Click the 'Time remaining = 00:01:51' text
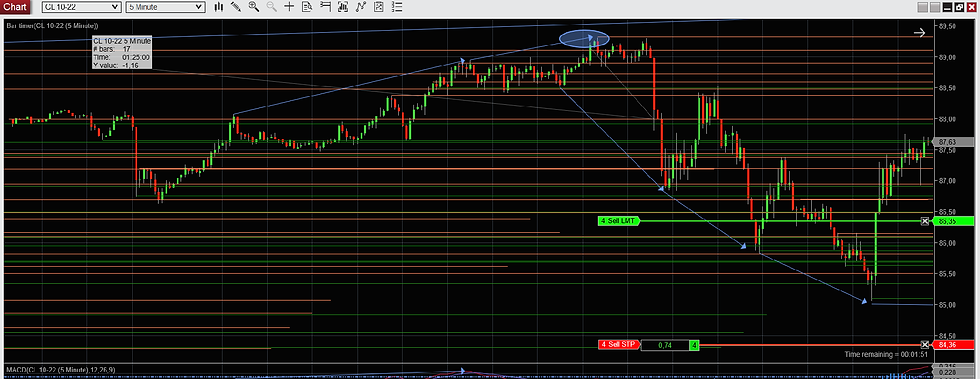The image size is (980, 379). coord(886,355)
